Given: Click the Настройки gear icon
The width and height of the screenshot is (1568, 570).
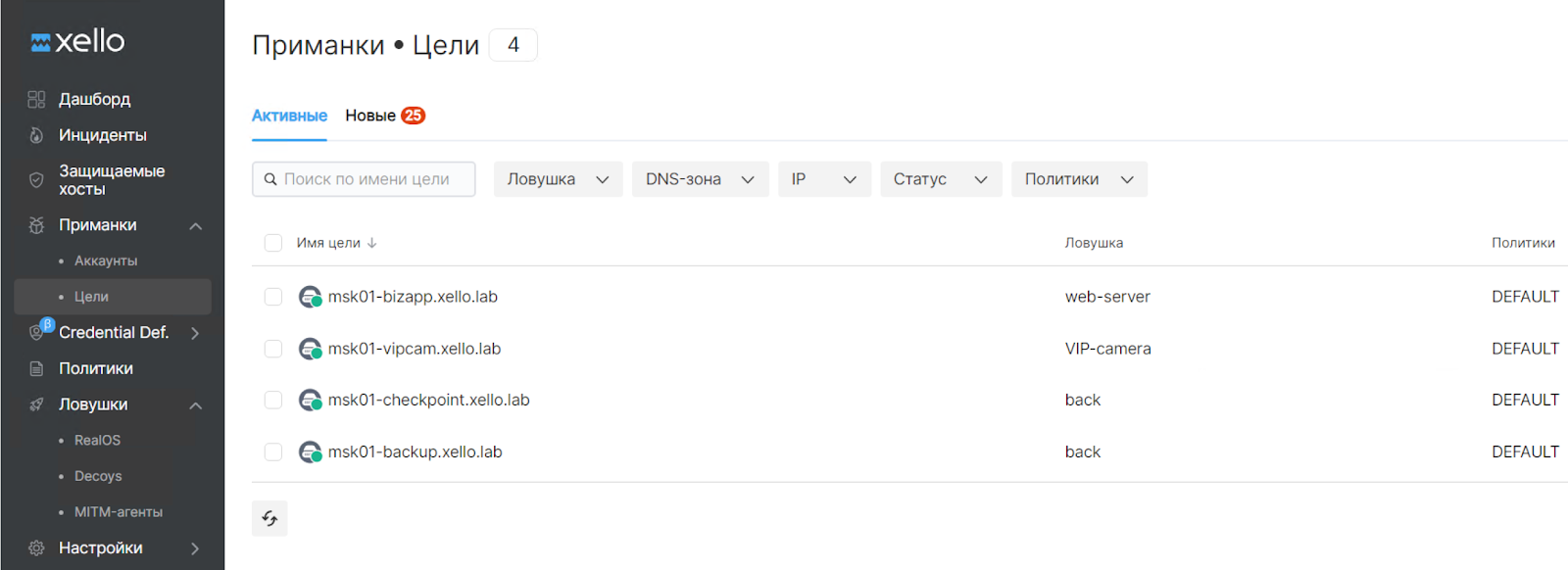Looking at the screenshot, I should (x=36, y=548).
